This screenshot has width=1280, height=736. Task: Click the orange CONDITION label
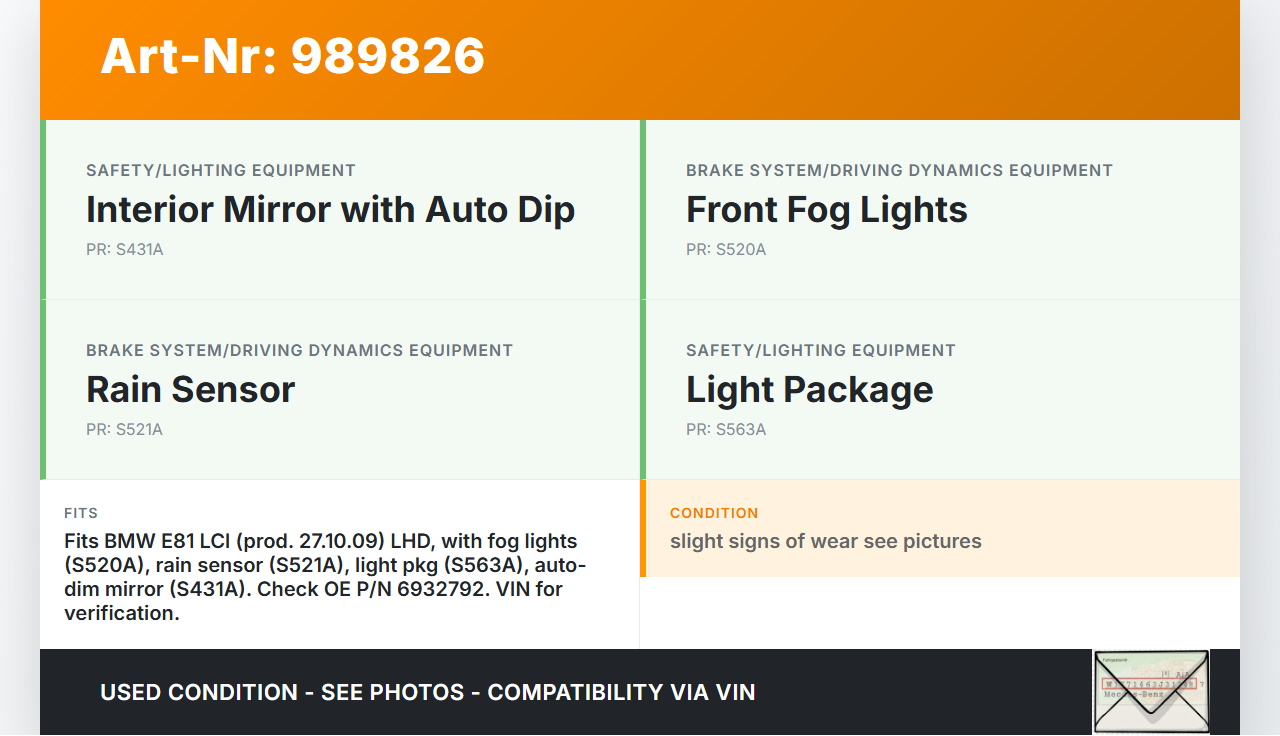pyautogui.click(x=714, y=513)
